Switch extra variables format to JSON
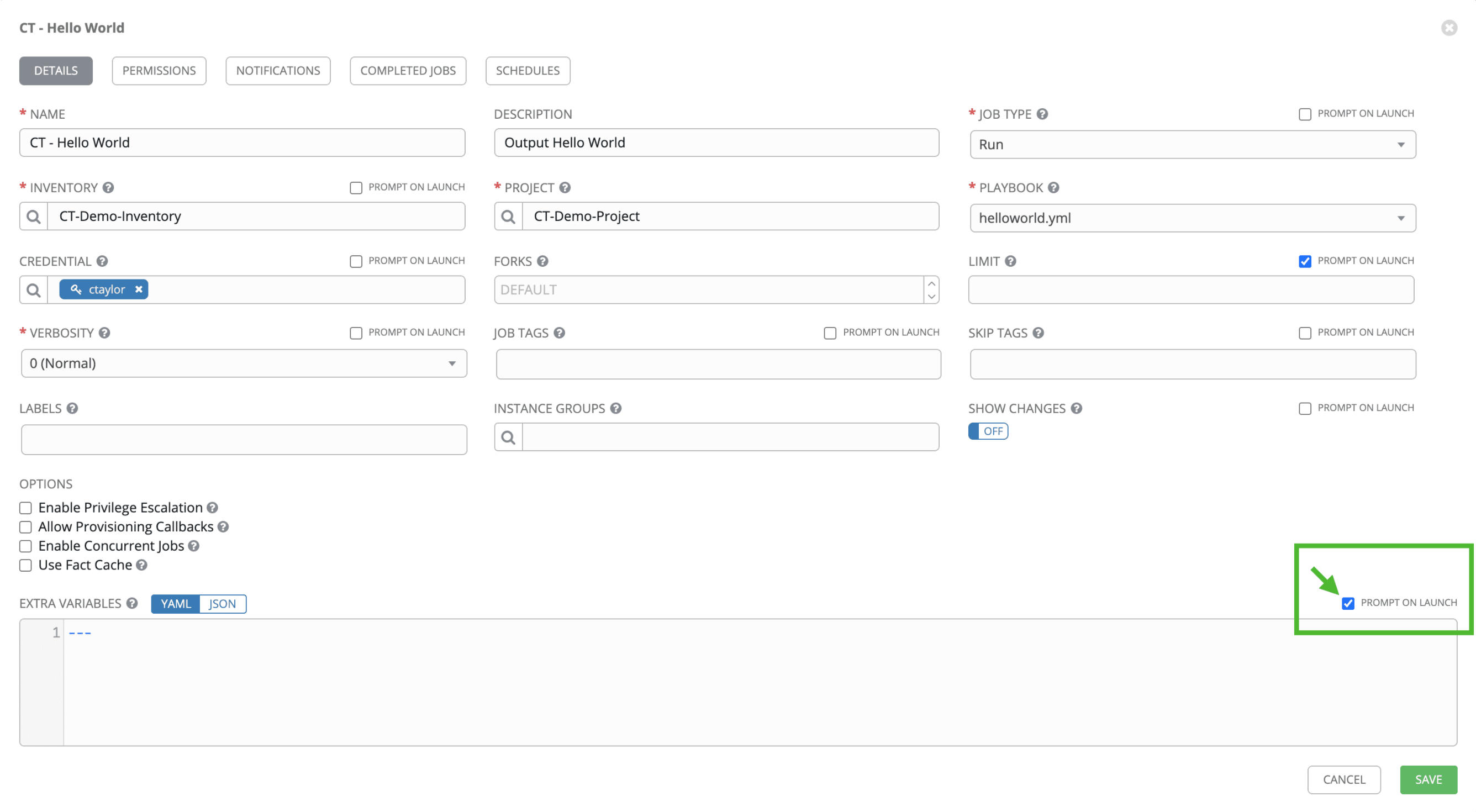The image size is (1476, 812). pyautogui.click(x=222, y=604)
